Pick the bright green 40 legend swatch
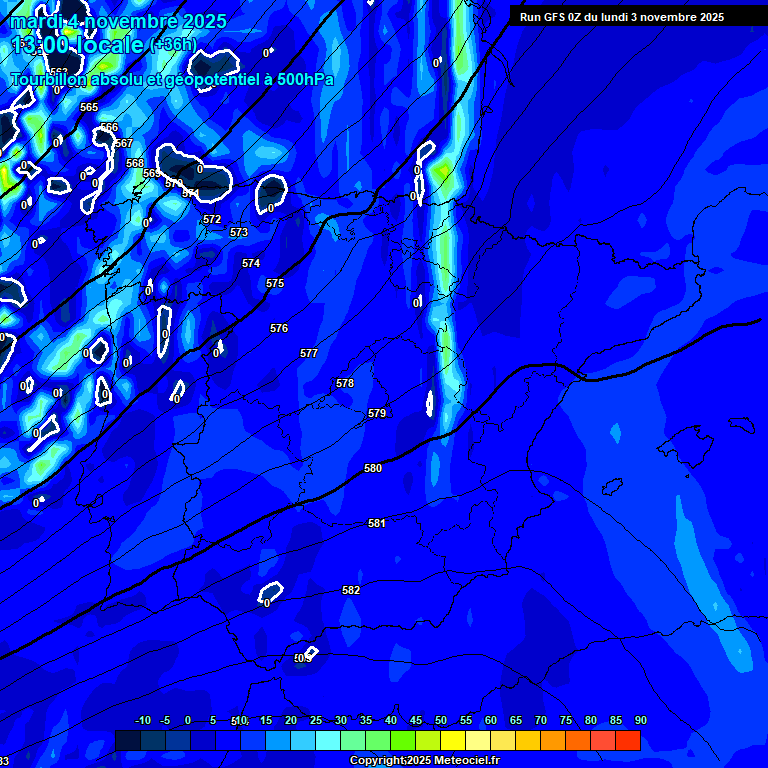Viewport: 768px width, 768px height. tap(378, 741)
